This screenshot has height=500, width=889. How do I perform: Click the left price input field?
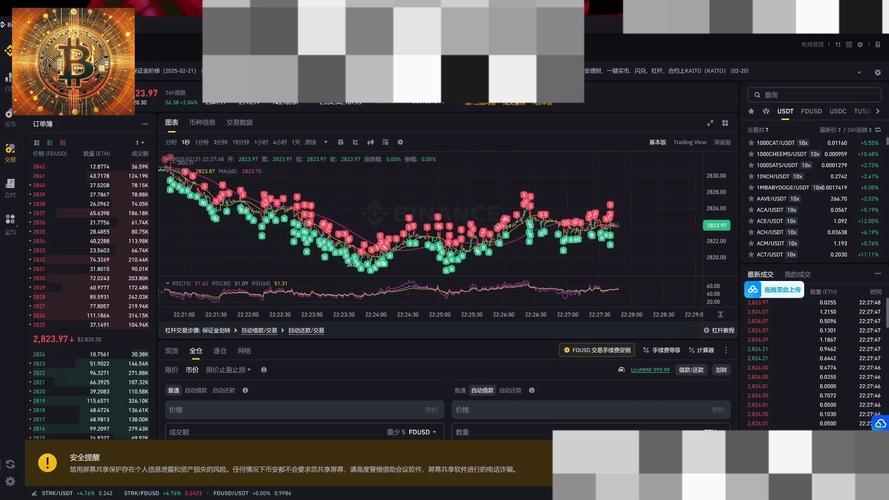click(304, 409)
